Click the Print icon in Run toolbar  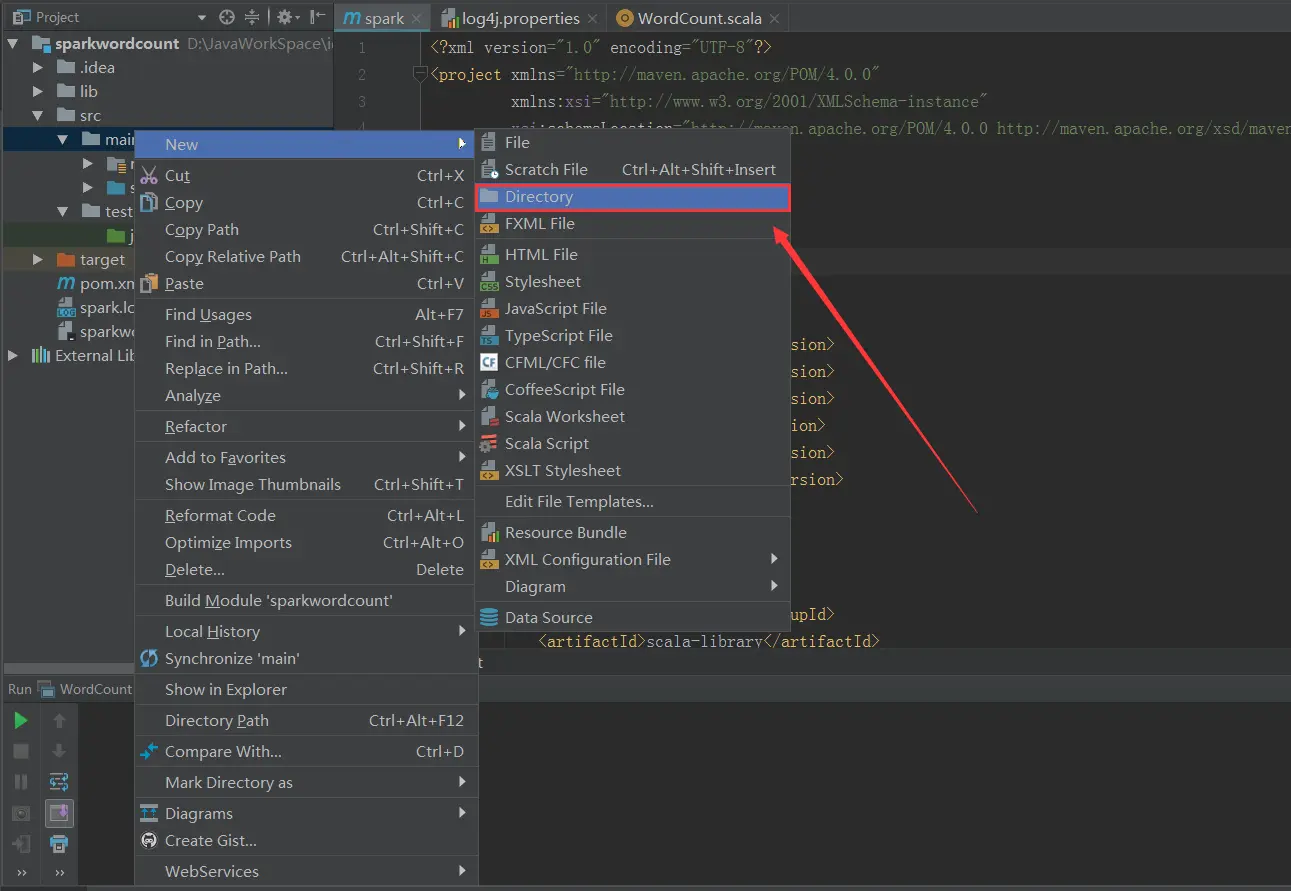59,844
